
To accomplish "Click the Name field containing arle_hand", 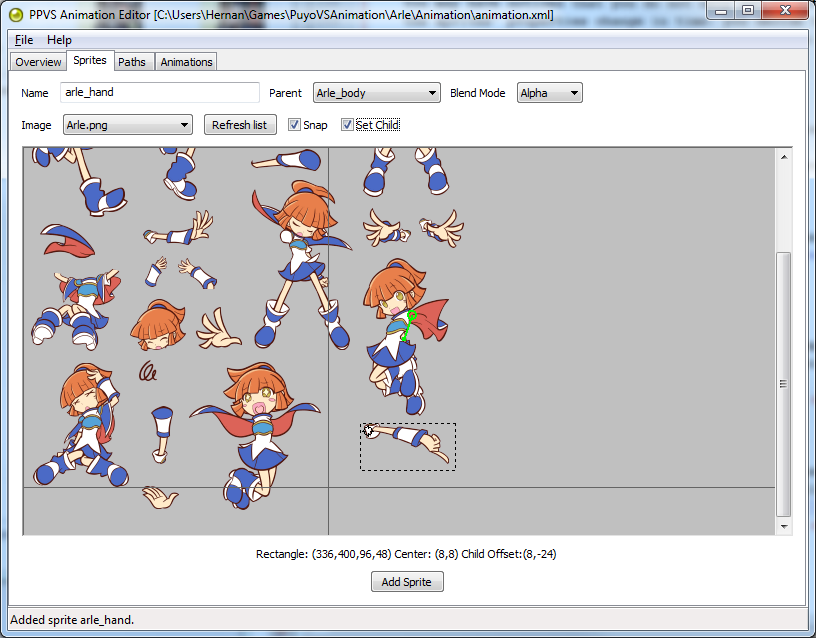I will (160, 93).
